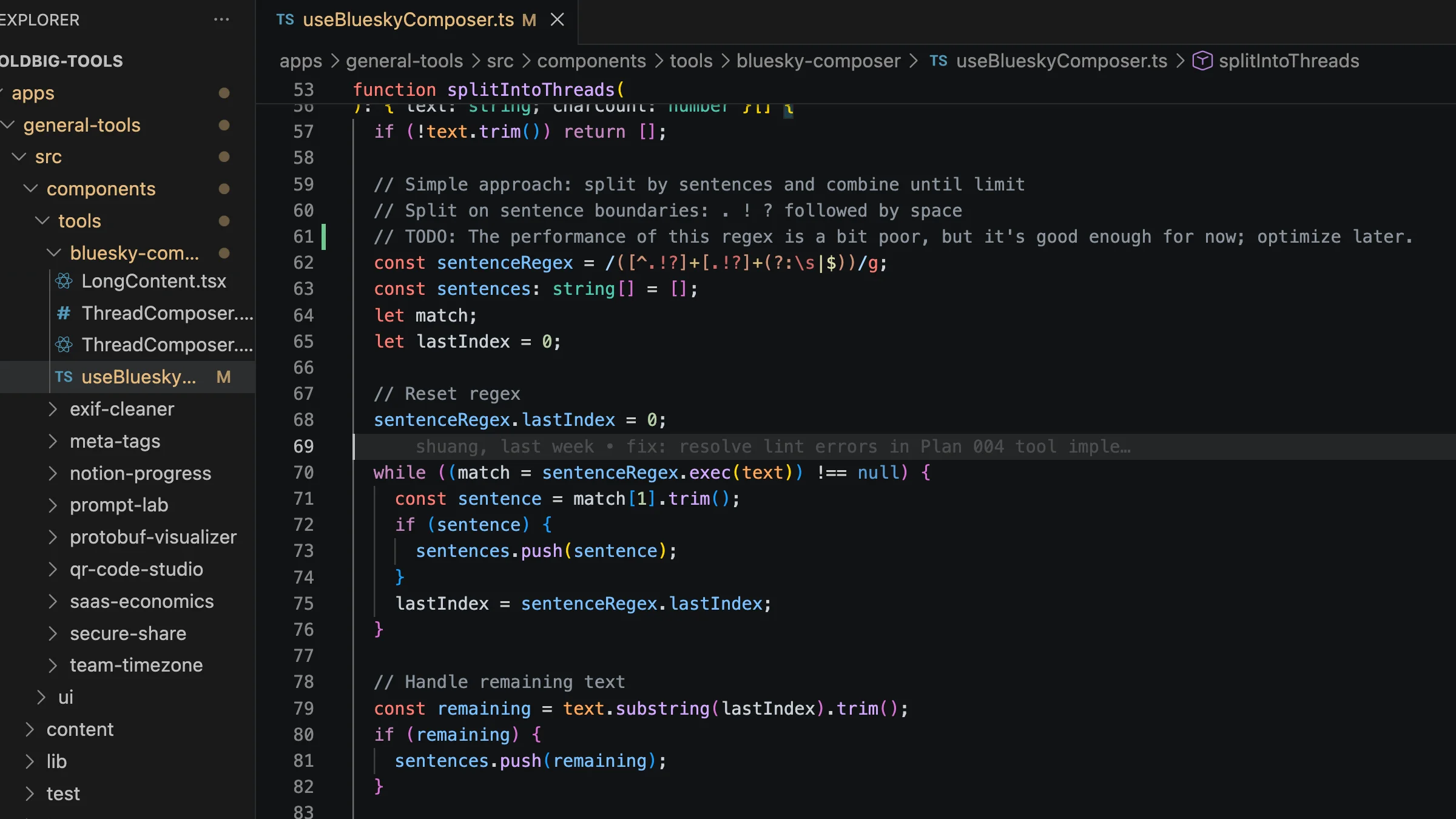
Task: Expand the test folder
Action: [30, 794]
